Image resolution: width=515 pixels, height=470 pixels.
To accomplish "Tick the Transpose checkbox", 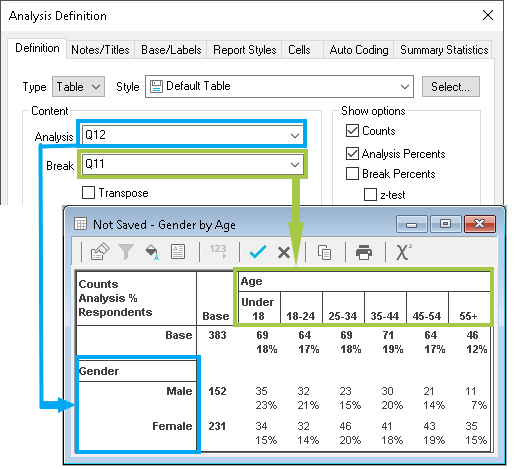I will pyautogui.click(x=88, y=193).
